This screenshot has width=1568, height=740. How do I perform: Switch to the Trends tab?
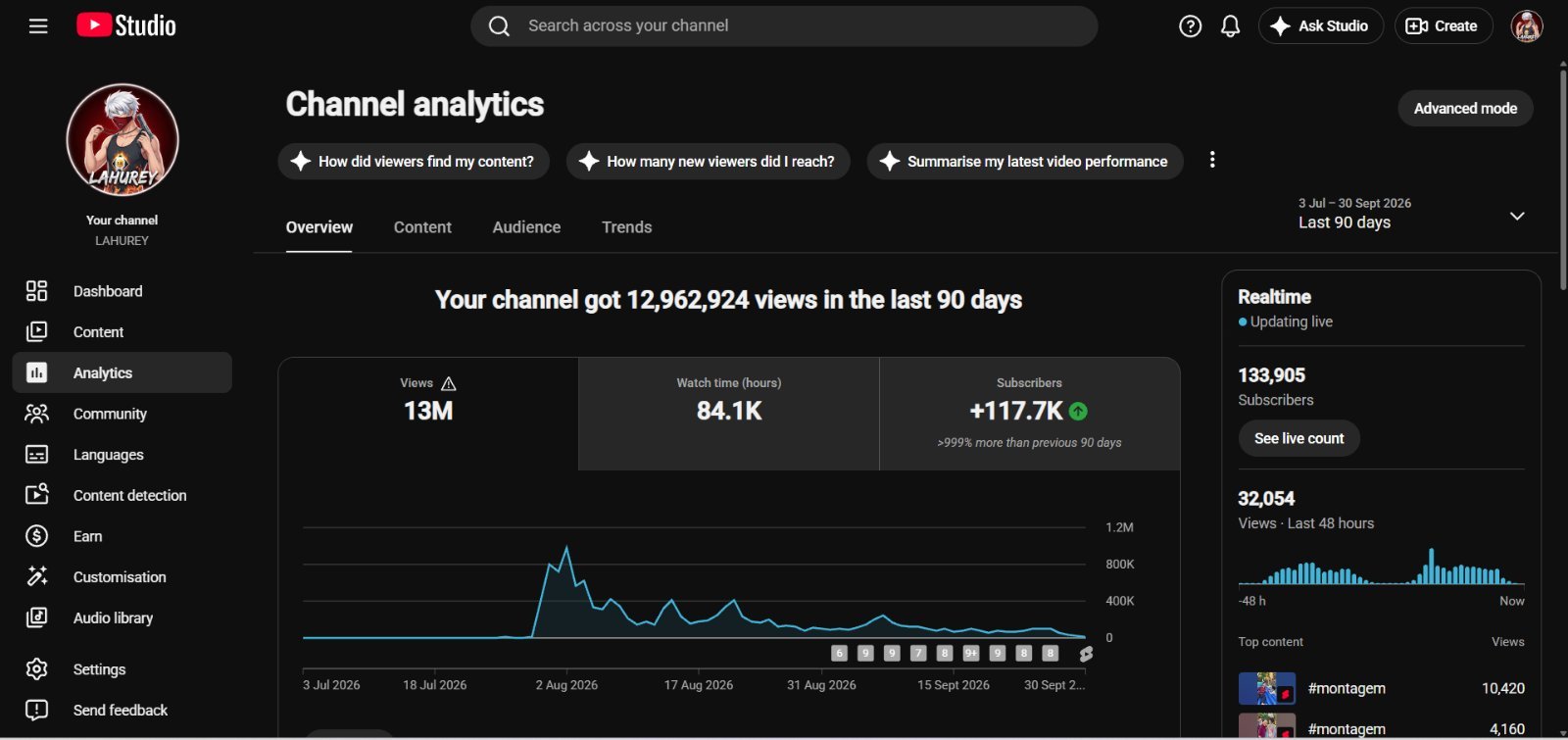pos(626,227)
